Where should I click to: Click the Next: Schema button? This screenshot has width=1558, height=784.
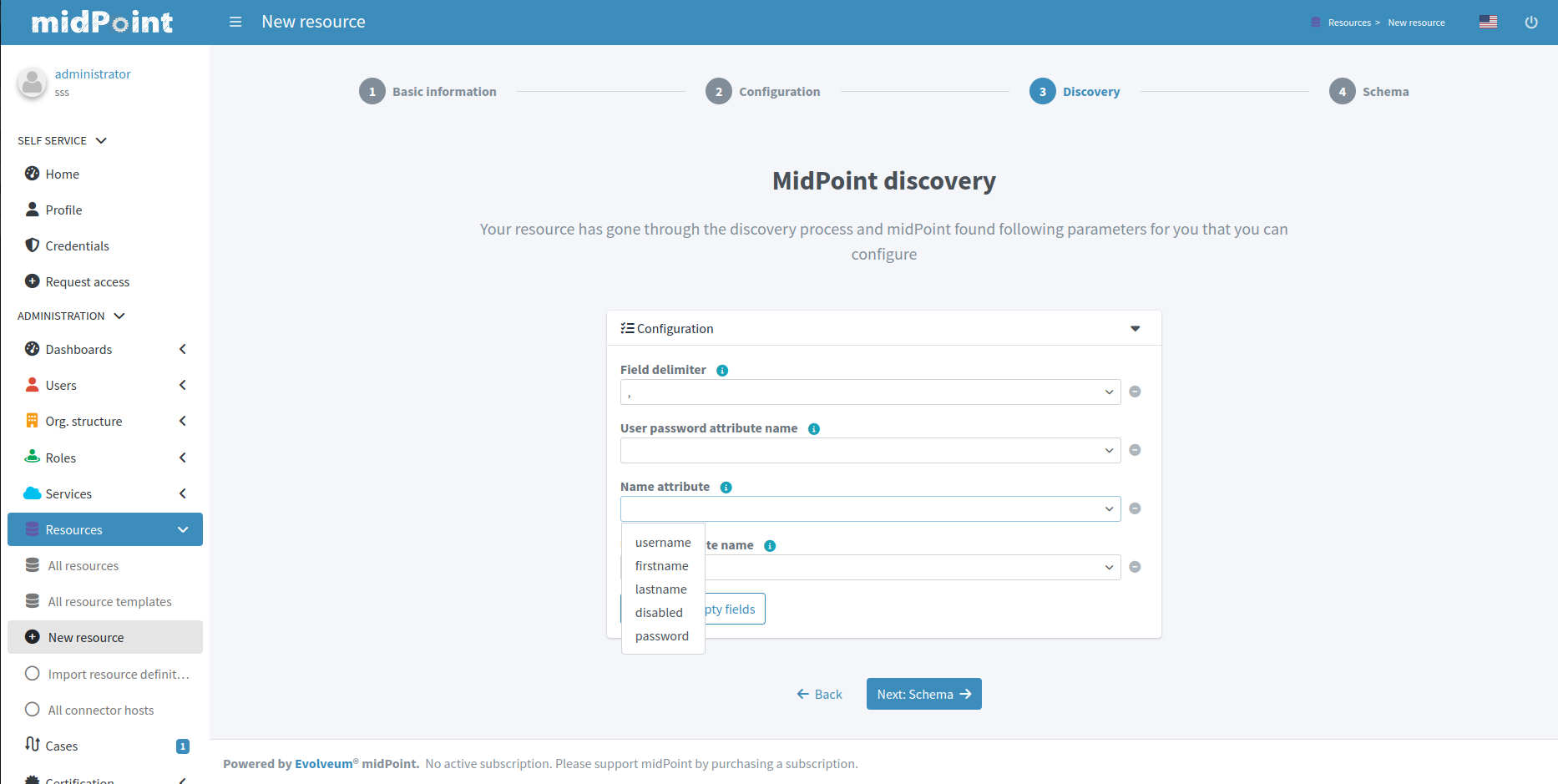(x=923, y=694)
